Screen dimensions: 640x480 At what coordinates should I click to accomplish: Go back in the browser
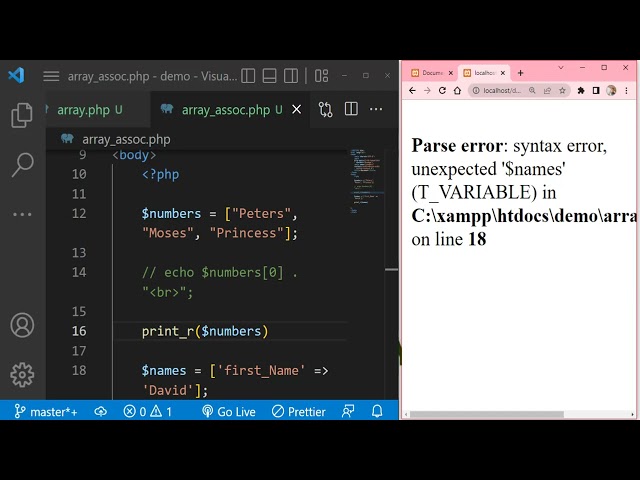pyautogui.click(x=412, y=91)
